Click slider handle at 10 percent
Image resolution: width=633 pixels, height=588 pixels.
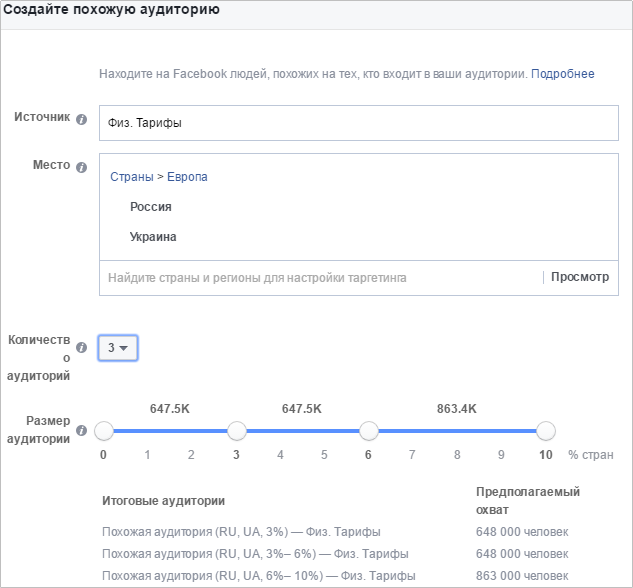point(546,431)
